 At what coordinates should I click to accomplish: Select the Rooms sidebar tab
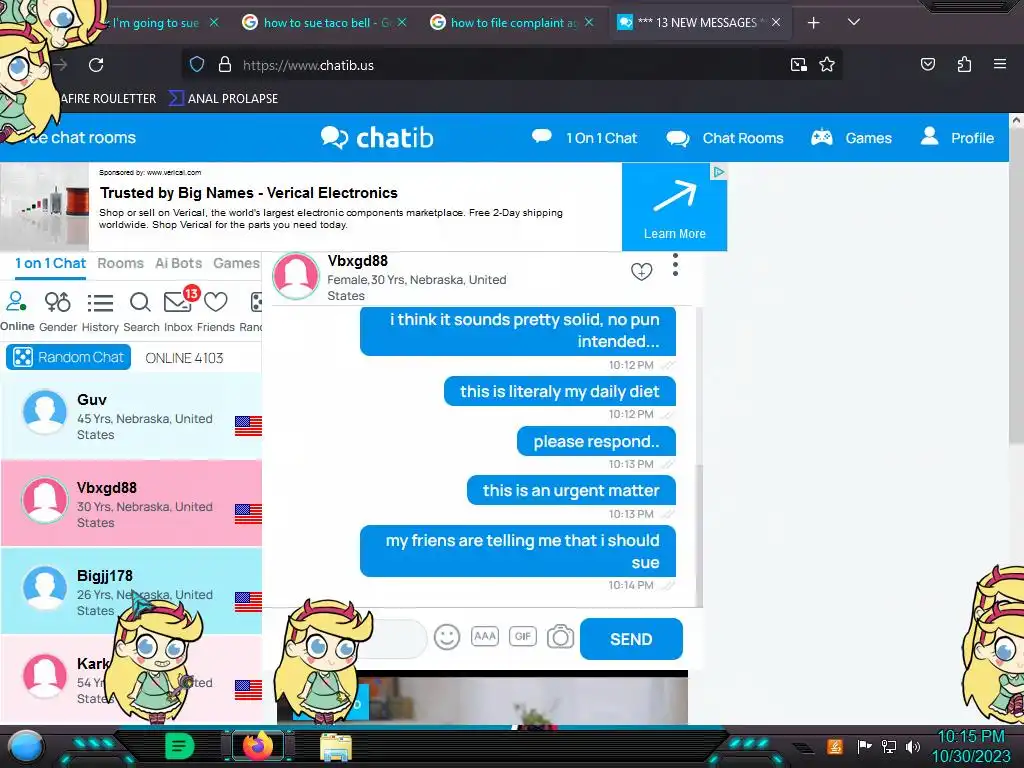120,263
